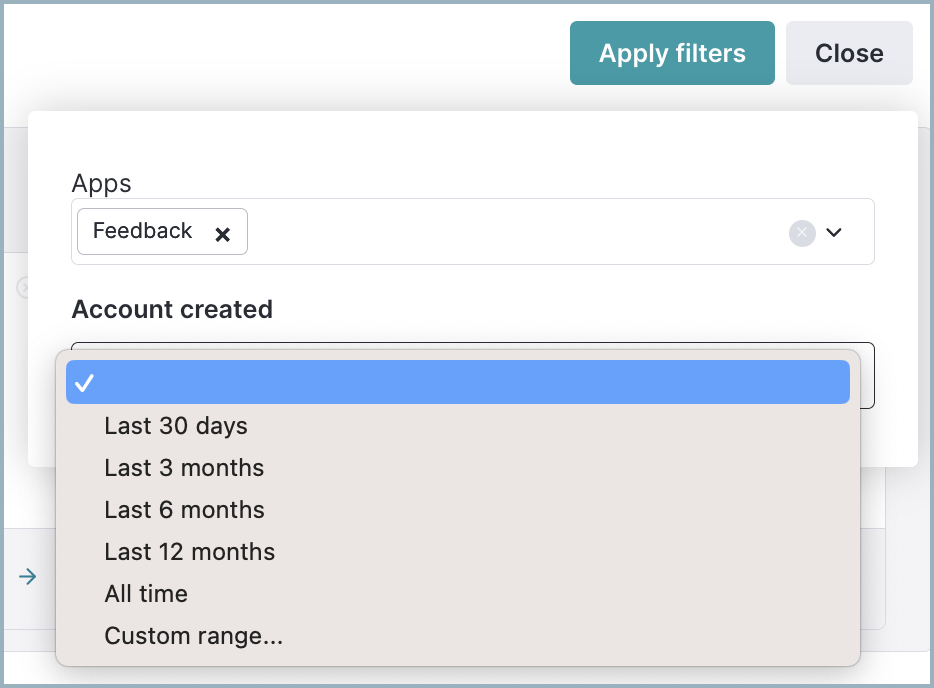Choose Last 30 days option
This screenshot has width=934, height=688.
[457, 426]
